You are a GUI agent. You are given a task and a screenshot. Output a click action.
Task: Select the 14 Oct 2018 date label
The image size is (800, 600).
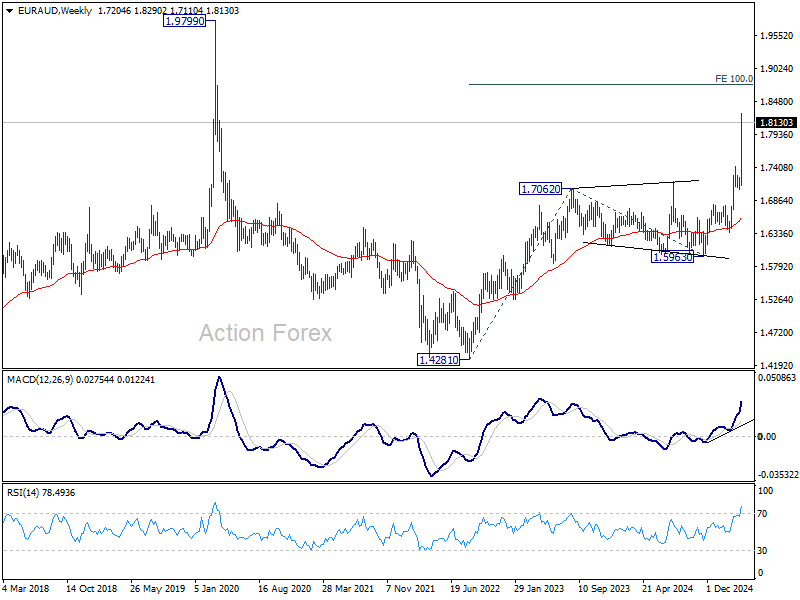click(x=91, y=588)
